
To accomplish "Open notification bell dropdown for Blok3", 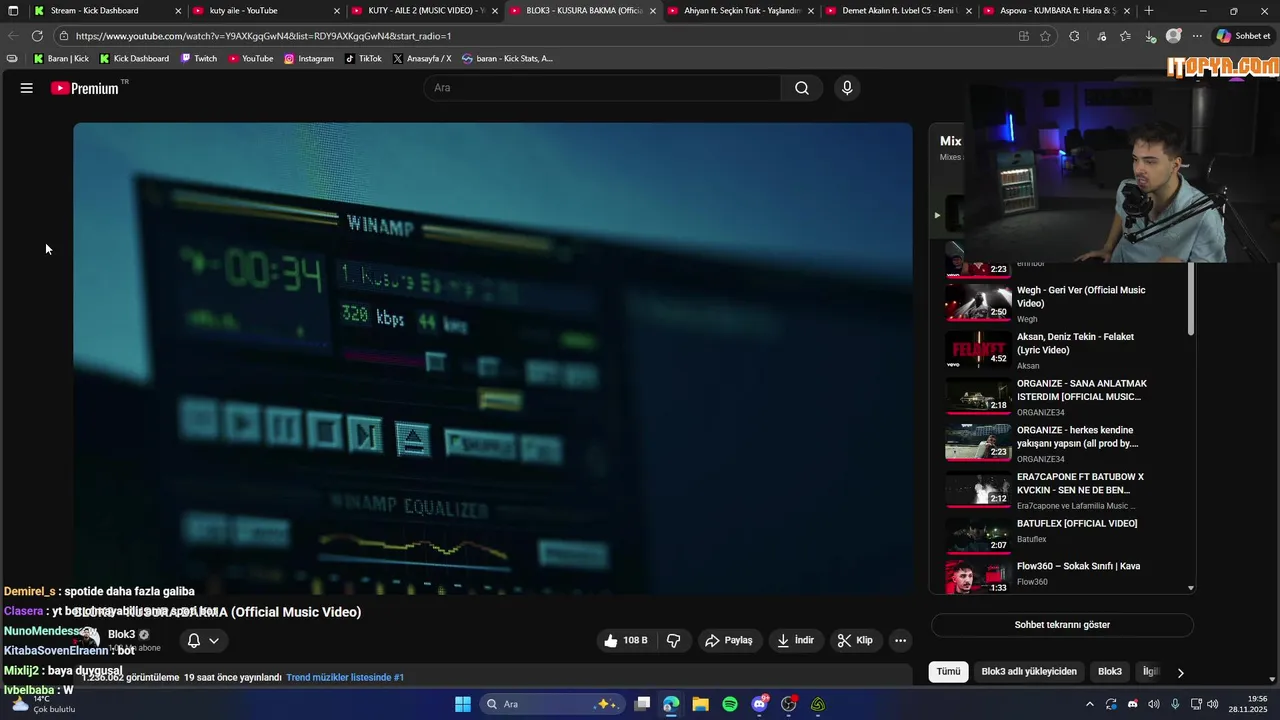I will click(202, 640).
